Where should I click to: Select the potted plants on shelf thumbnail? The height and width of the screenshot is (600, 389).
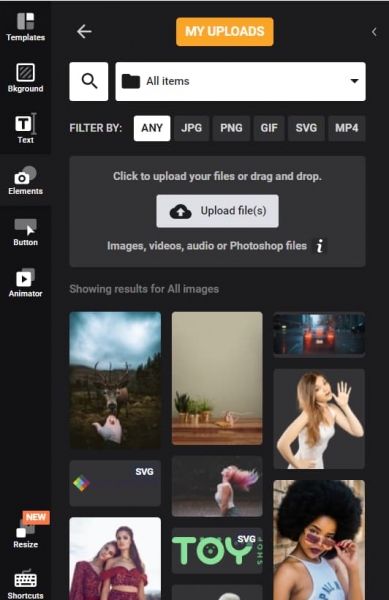217,378
